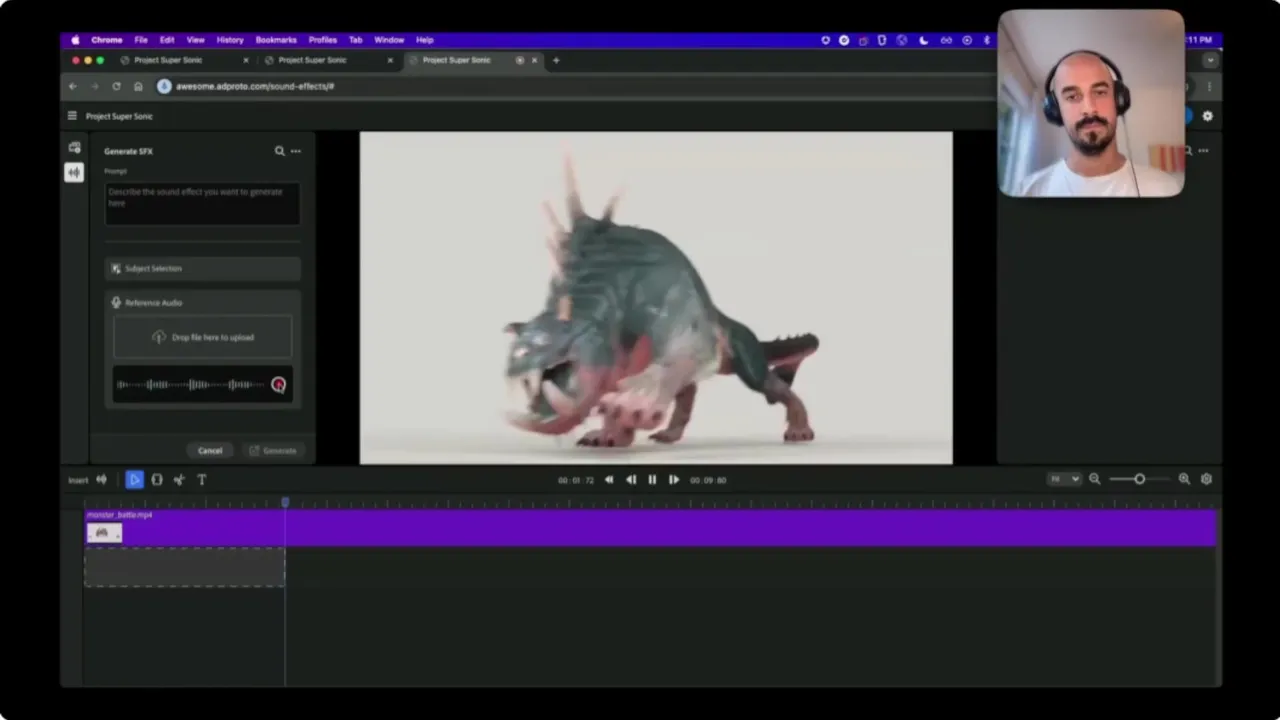Click the browser forward arrow
Image resolution: width=1280 pixels, height=720 pixels.
[x=95, y=86]
